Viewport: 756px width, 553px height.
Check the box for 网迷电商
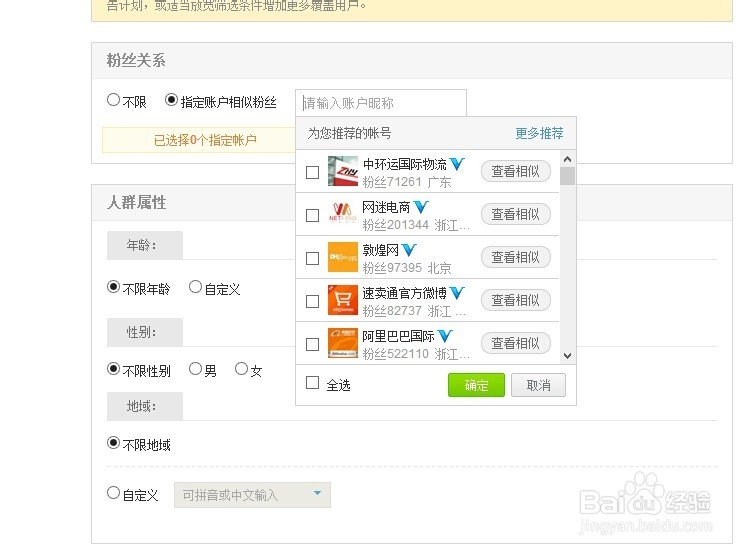coord(312,215)
